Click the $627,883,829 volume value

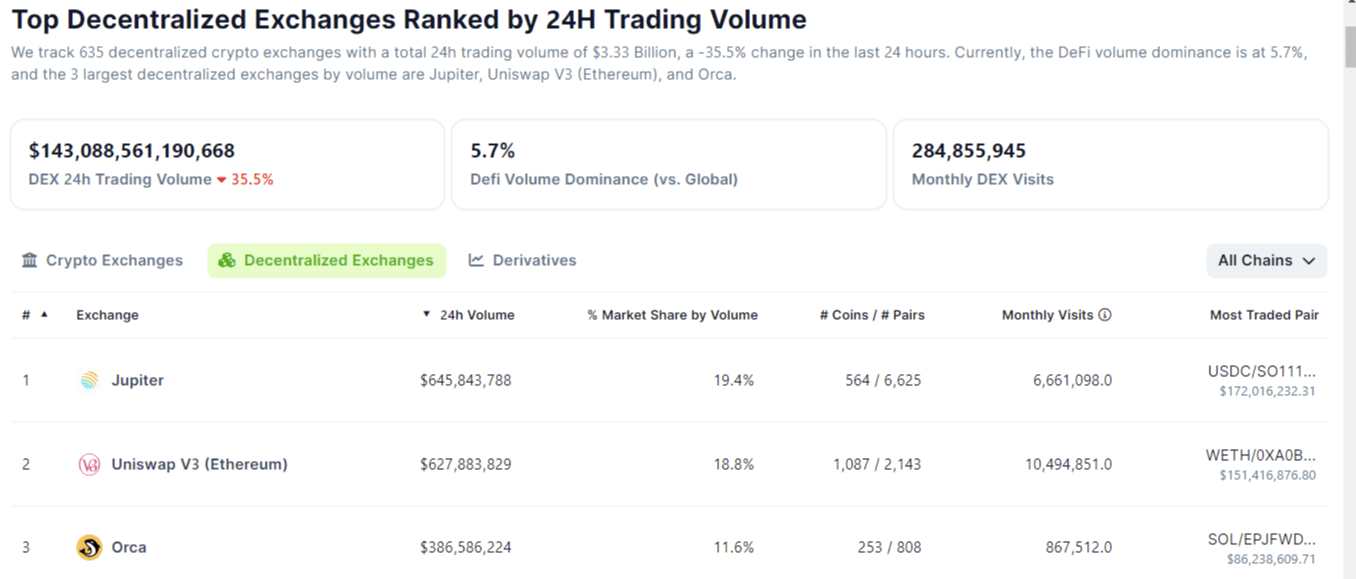click(466, 464)
